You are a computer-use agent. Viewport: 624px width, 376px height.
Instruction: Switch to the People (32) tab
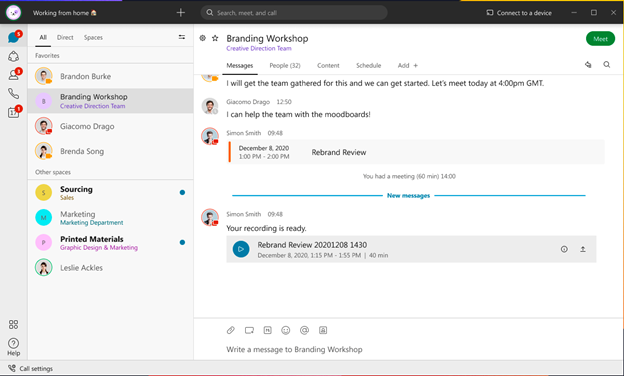pos(285,66)
